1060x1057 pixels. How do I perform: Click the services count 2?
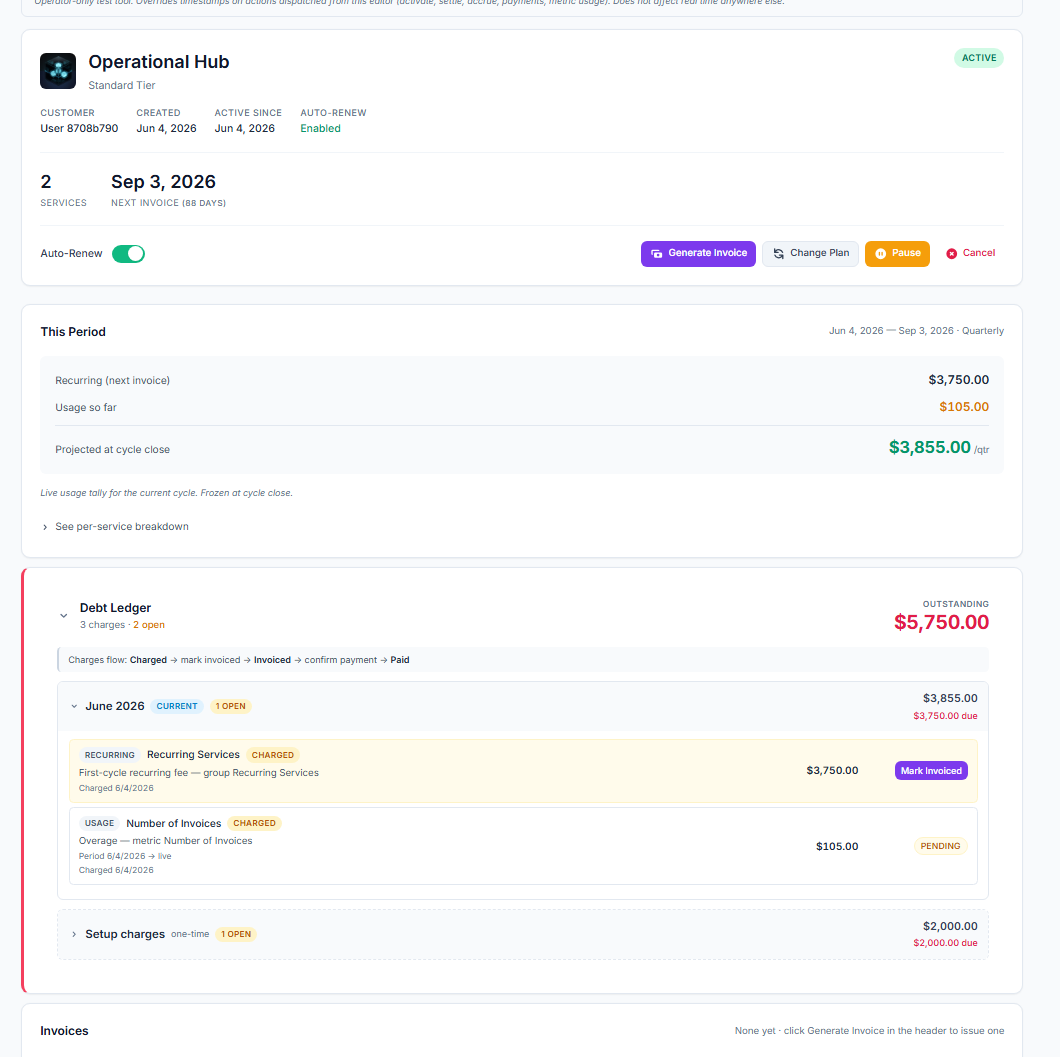coord(46,182)
